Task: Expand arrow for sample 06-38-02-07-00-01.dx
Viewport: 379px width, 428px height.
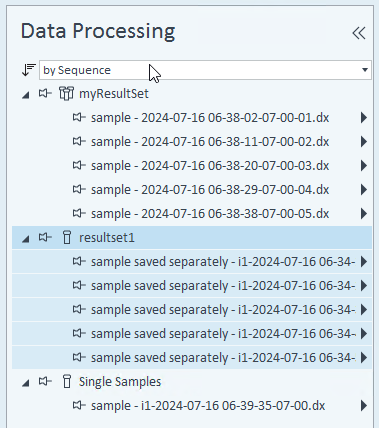Action: click(364, 118)
